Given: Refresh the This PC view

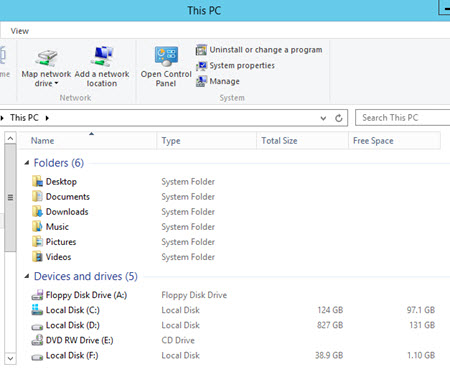Looking at the screenshot, I should [339, 118].
